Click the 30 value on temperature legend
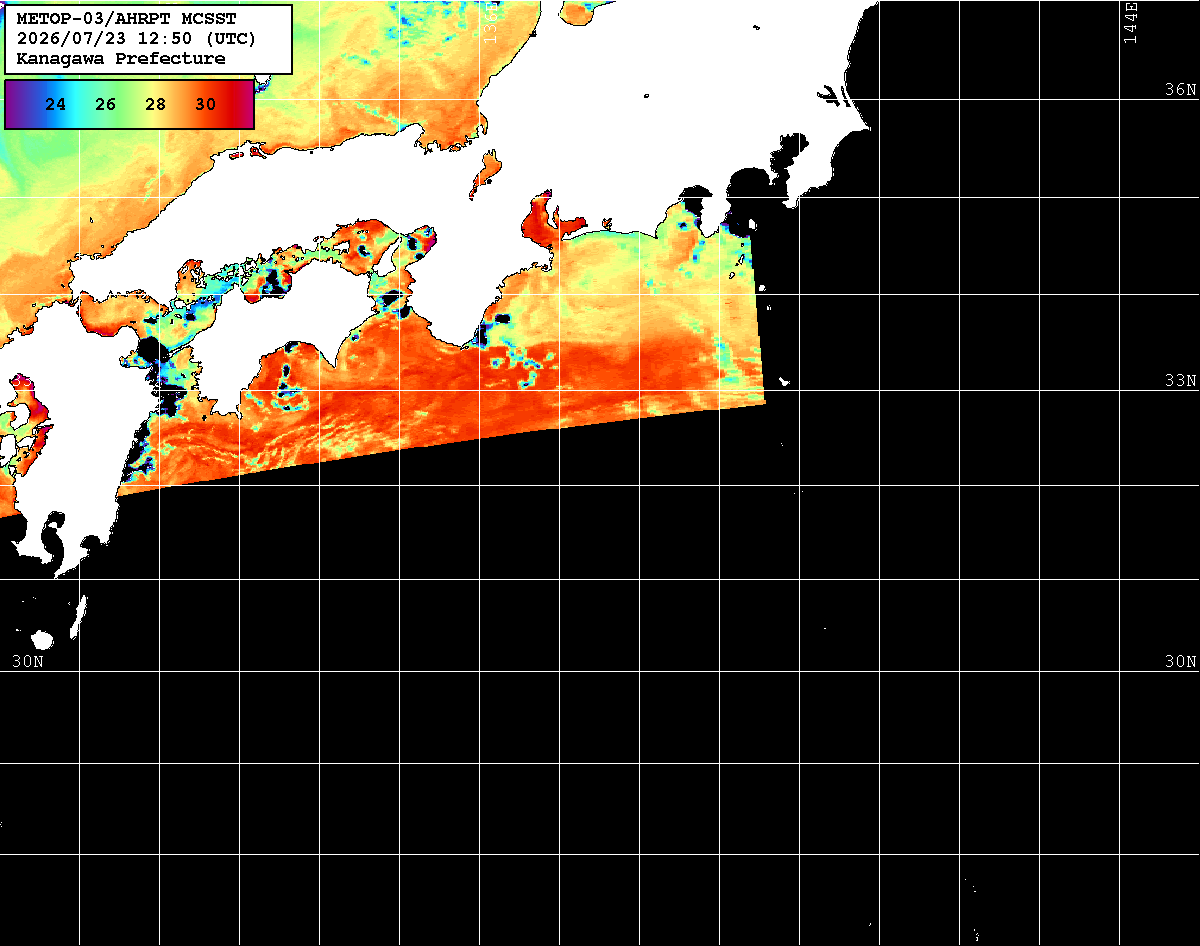Image resolution: width=1200 pixels, height=946 pixels. [x=205, y=104]
